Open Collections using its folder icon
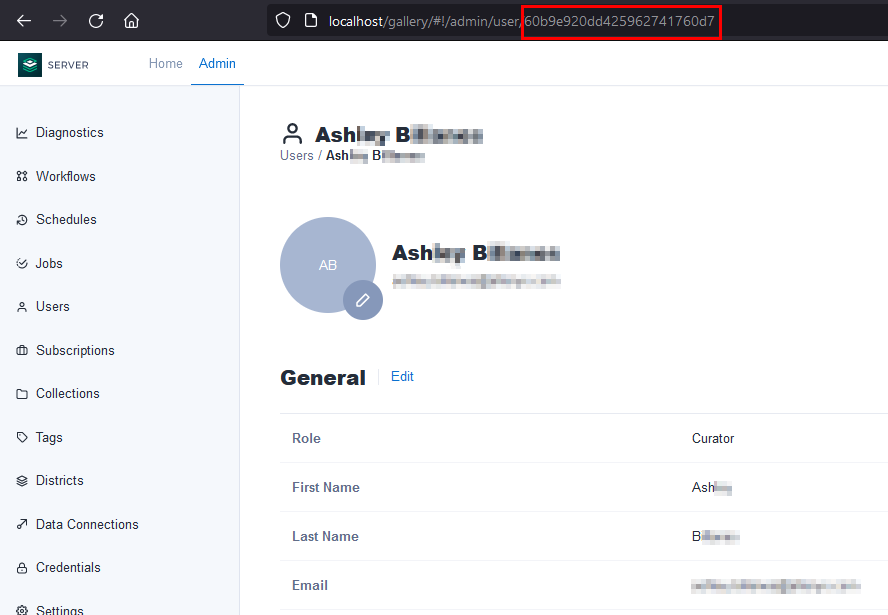 (x=23, y=393)
